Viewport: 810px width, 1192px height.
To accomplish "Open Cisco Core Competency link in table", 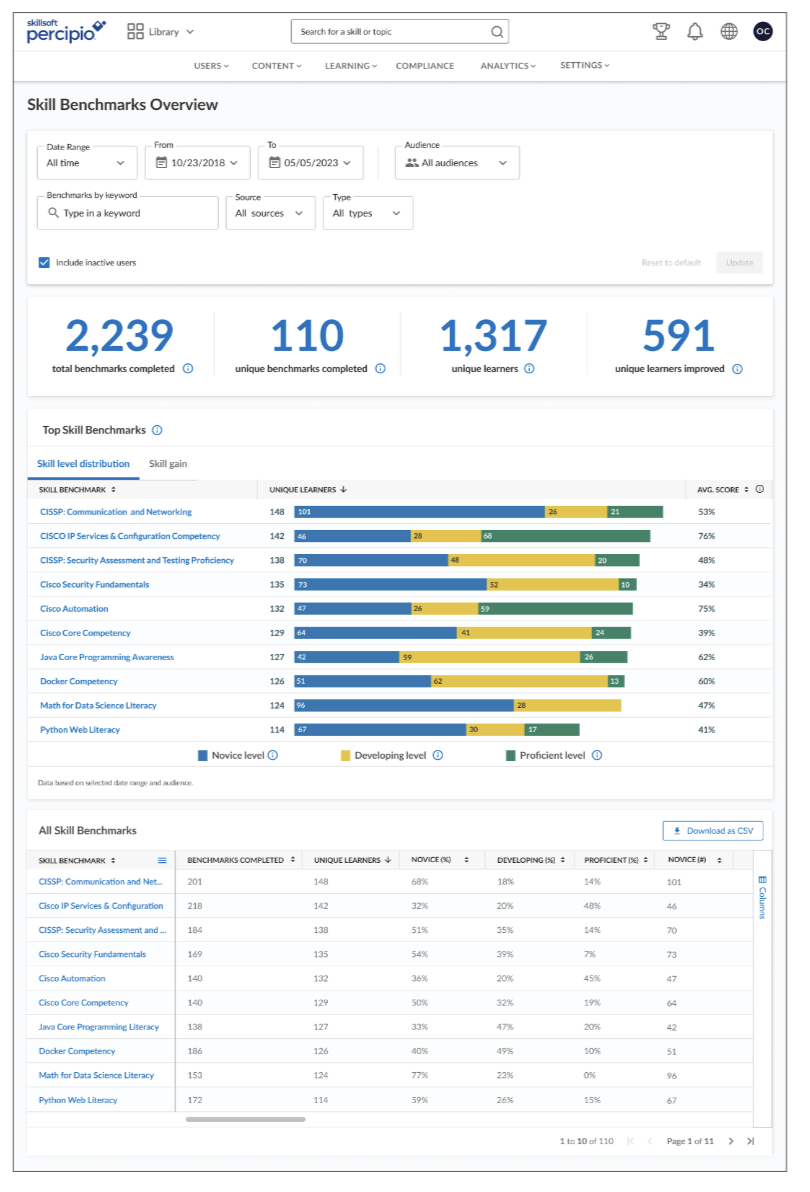I will tap(84, 1003).
